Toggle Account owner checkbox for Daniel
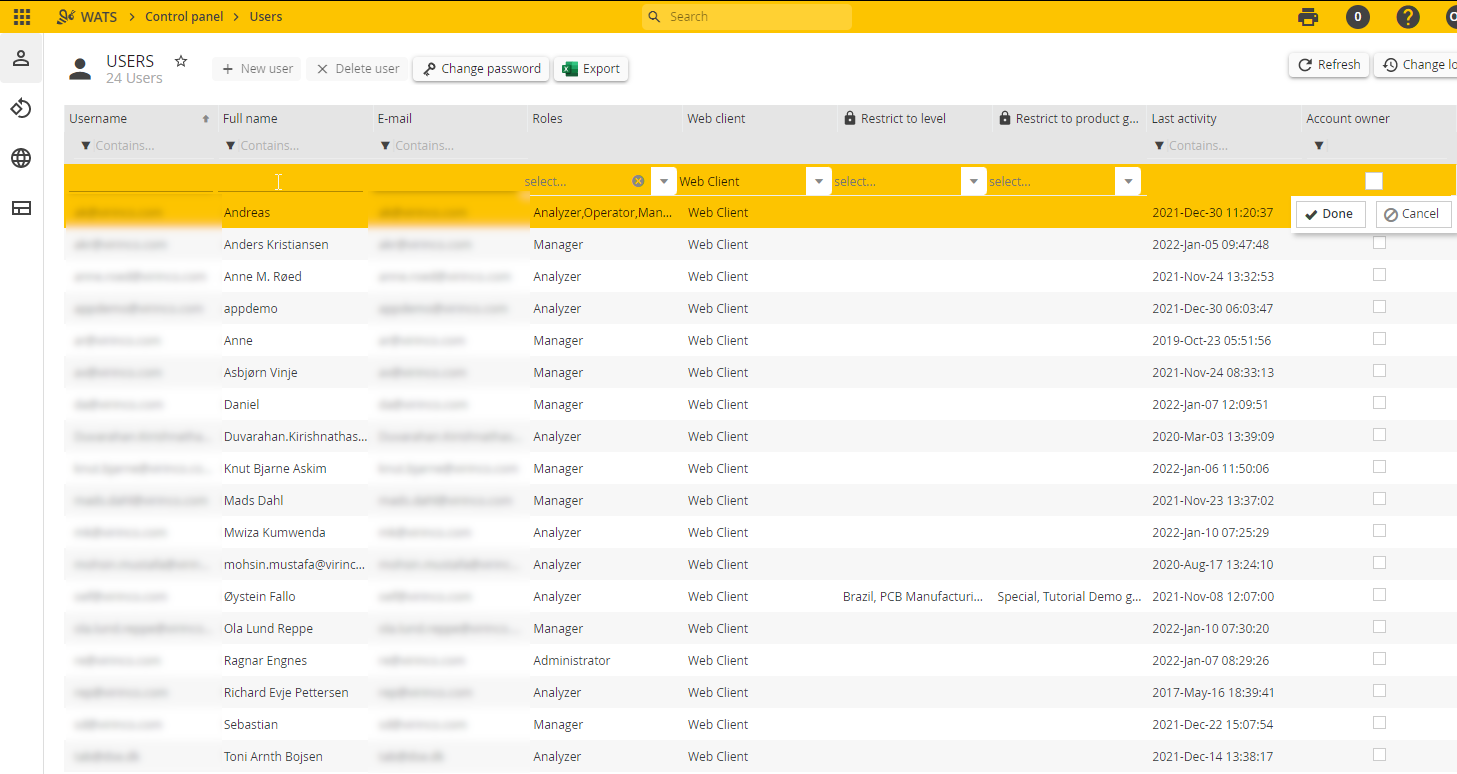Viewport: 1457px width, 774px height. click(x=1379, y=403)
